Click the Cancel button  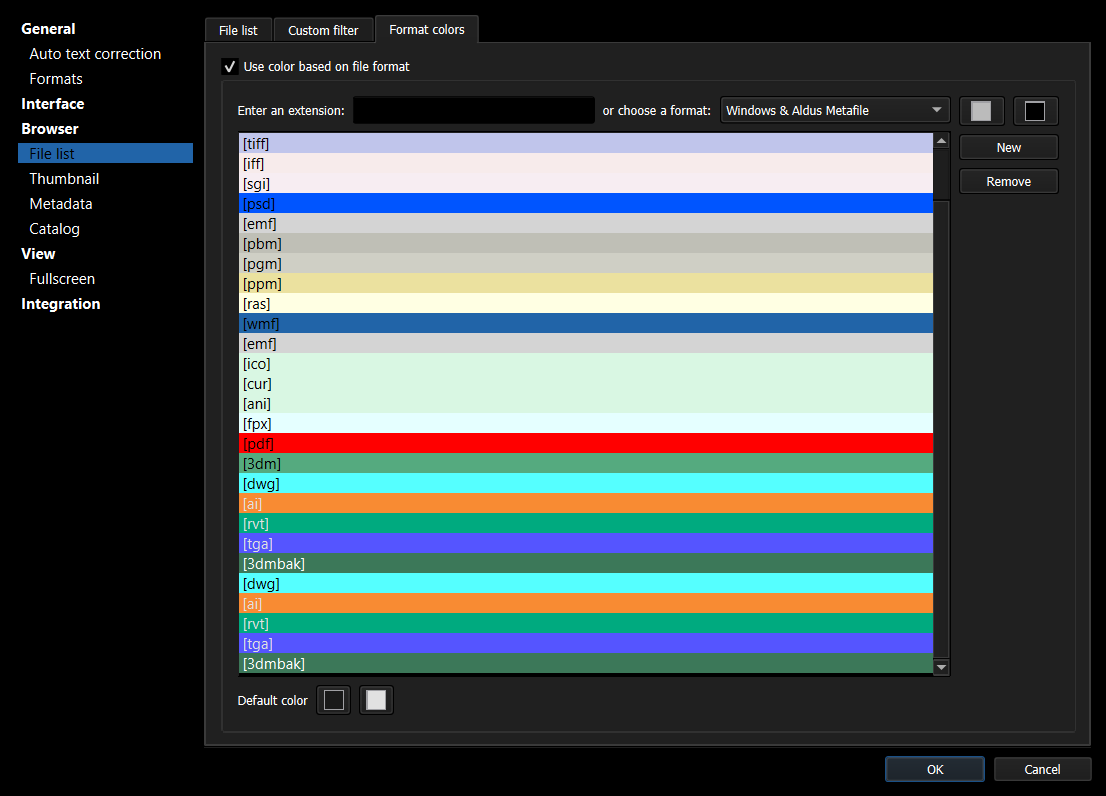[1042, 769]
